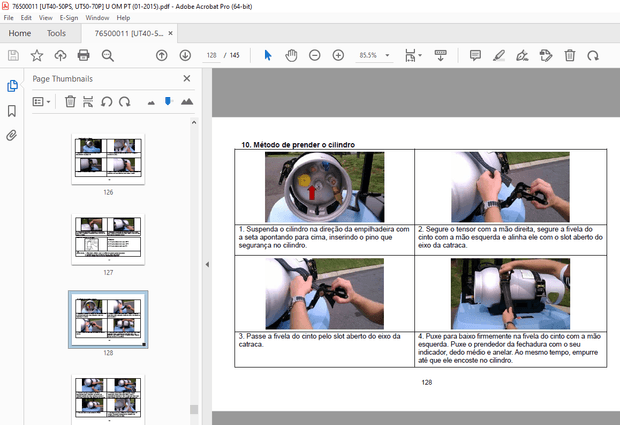This screenshot has width=620, height=425.
Task: Go to the previous page arrow
Action: point(161,55)
